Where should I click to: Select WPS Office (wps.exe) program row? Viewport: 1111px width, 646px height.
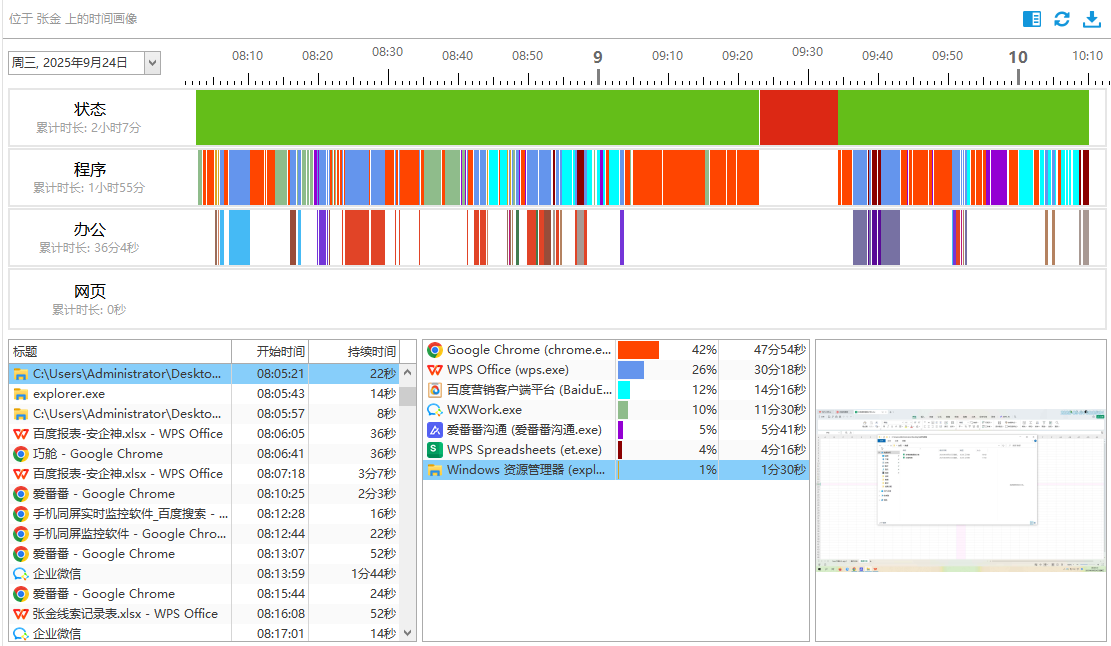pyautogui.click(x=616, y=370)
